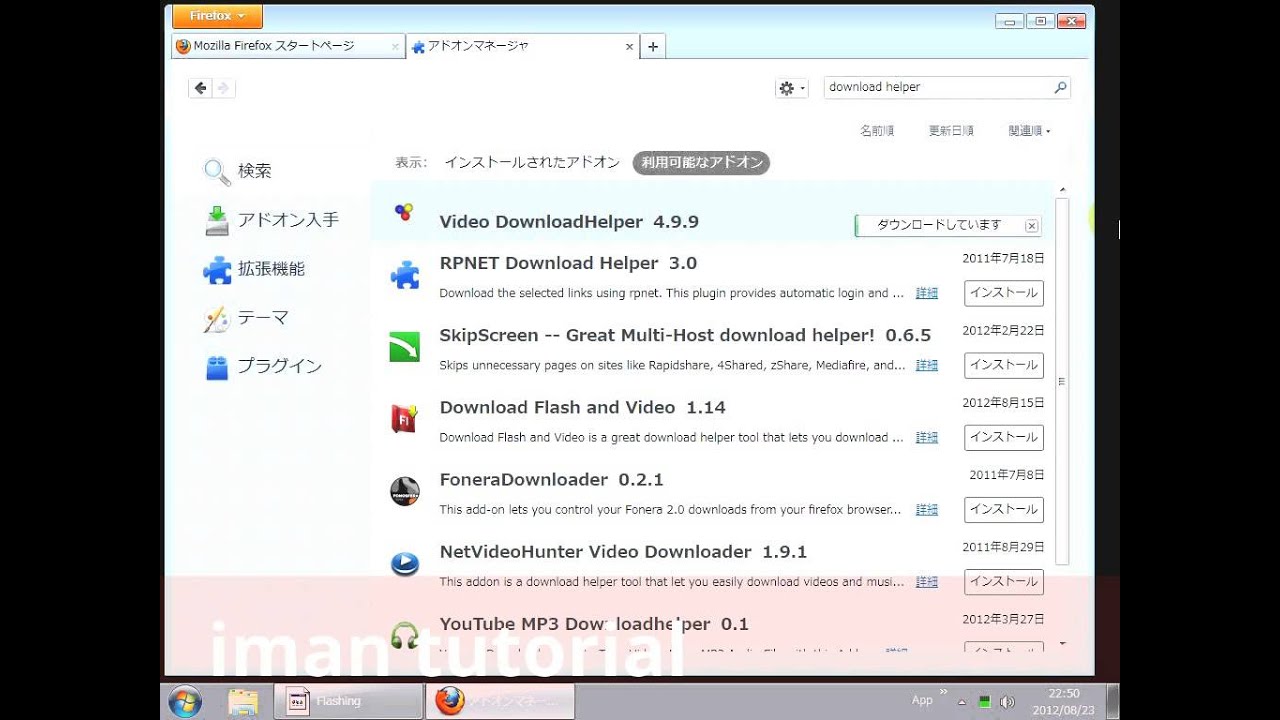Open Windows Explorer from the taskbar
This screenshot has height=720, width=1280.
pos(243,701)
